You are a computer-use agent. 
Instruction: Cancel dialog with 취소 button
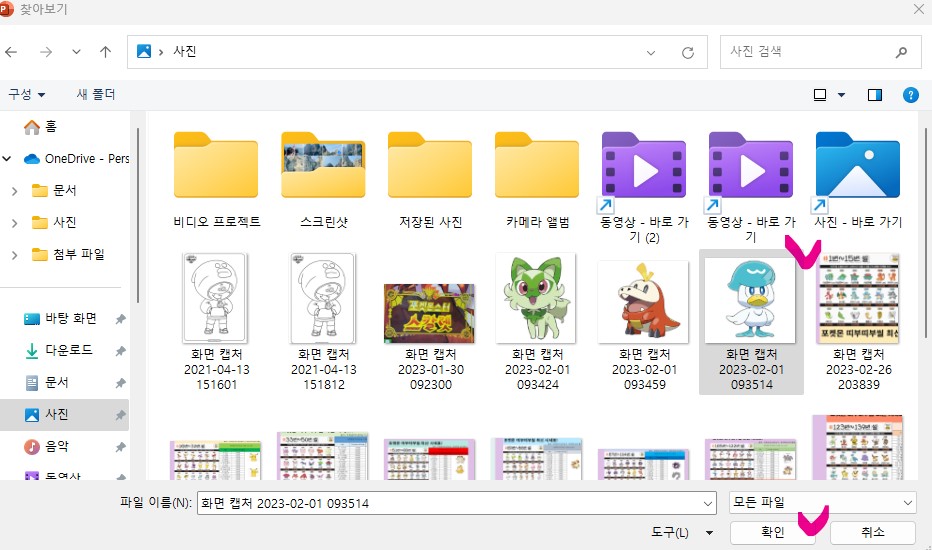(873, 532)
